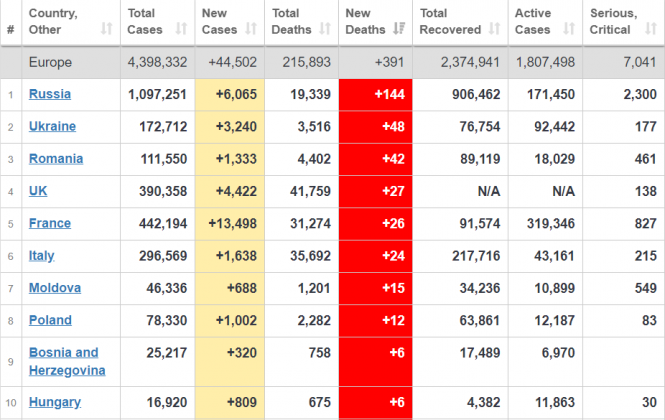Click the Moldova link
Image resolution: width=665 pixels, height=420 pixels.
pyautogui.click(x=54, y=287)
